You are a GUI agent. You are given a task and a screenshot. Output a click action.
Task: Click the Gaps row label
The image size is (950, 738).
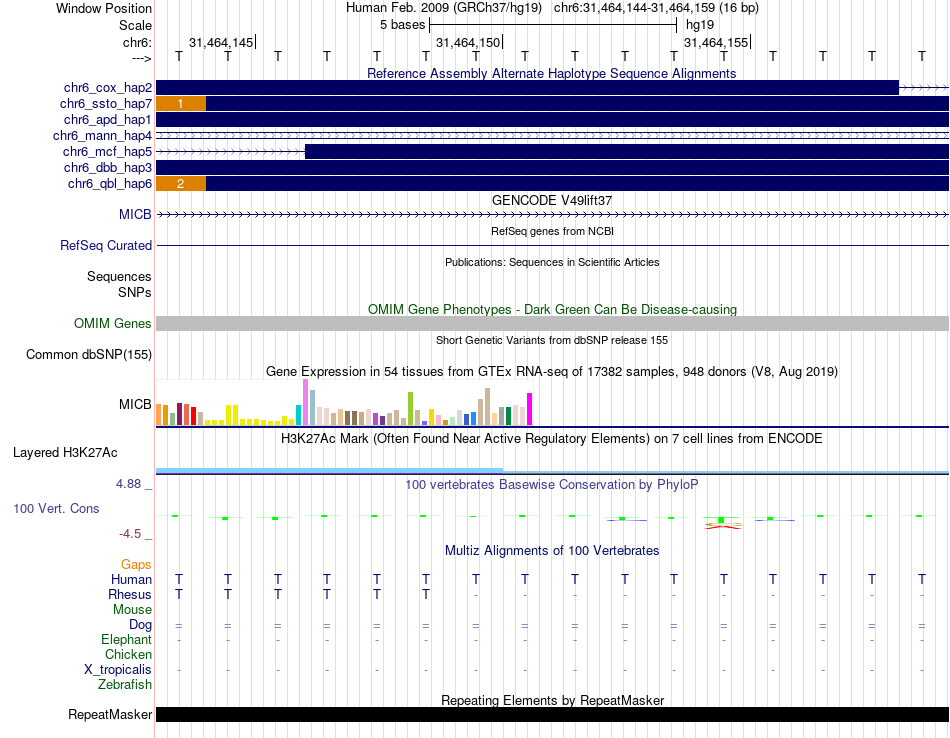click(x=136, y=565)
